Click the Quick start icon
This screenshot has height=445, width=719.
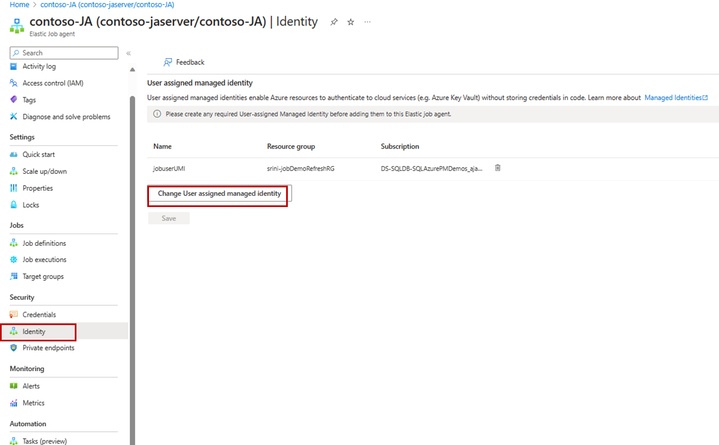click(14, 155)
